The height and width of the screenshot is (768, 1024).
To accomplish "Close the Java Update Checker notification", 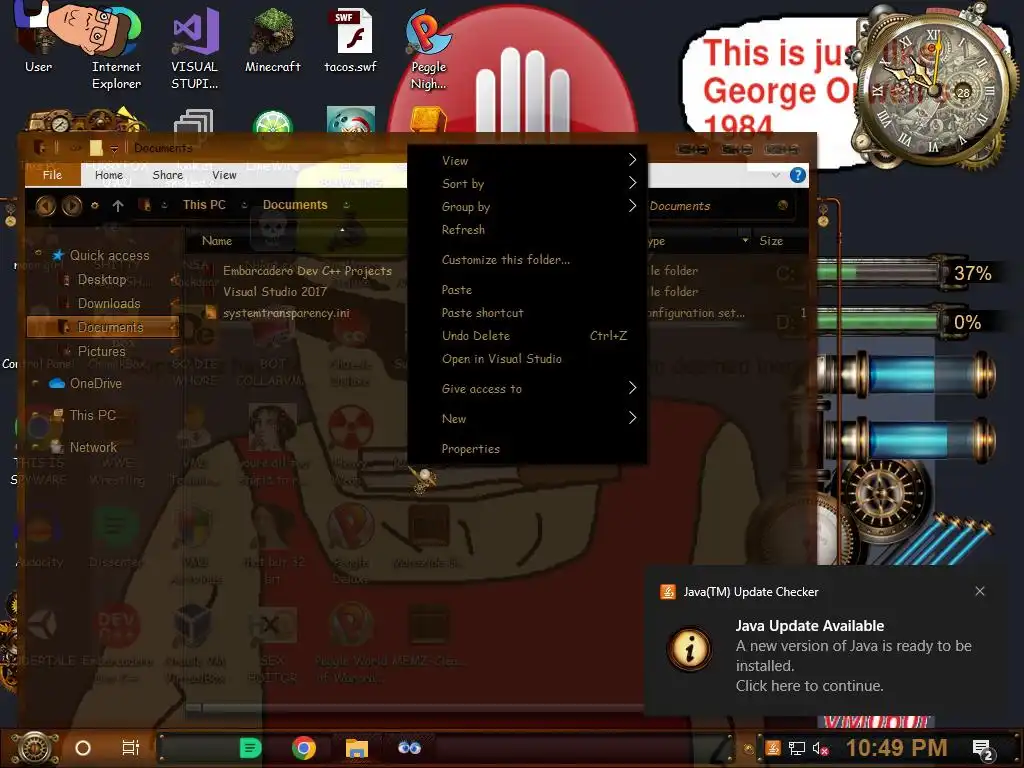I will pyautogui.click(x=980, y=591).
